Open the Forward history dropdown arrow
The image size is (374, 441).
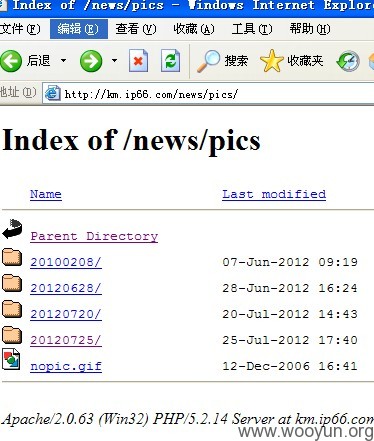click(114, 61)
